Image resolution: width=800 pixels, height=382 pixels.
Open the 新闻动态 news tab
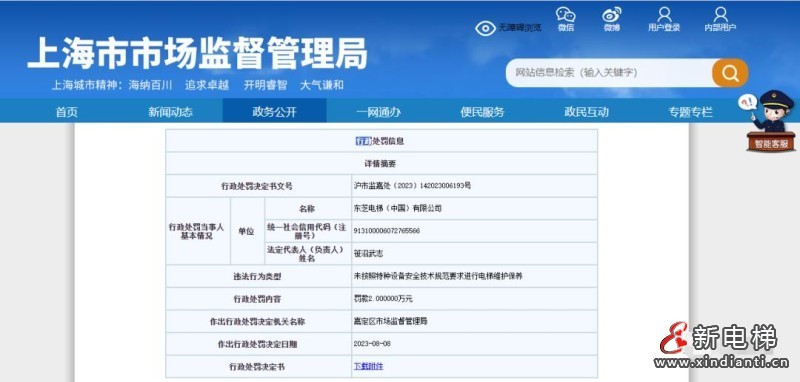click(x=170, y=112)
